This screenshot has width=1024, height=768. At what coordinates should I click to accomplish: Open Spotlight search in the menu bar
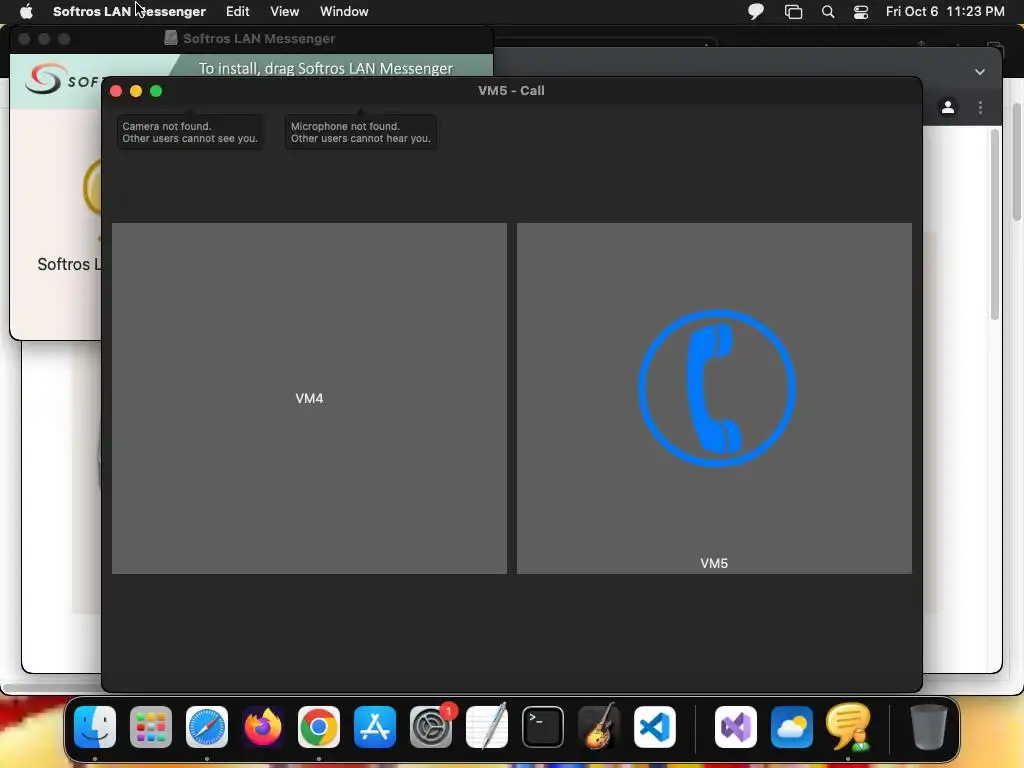(827, 11)
